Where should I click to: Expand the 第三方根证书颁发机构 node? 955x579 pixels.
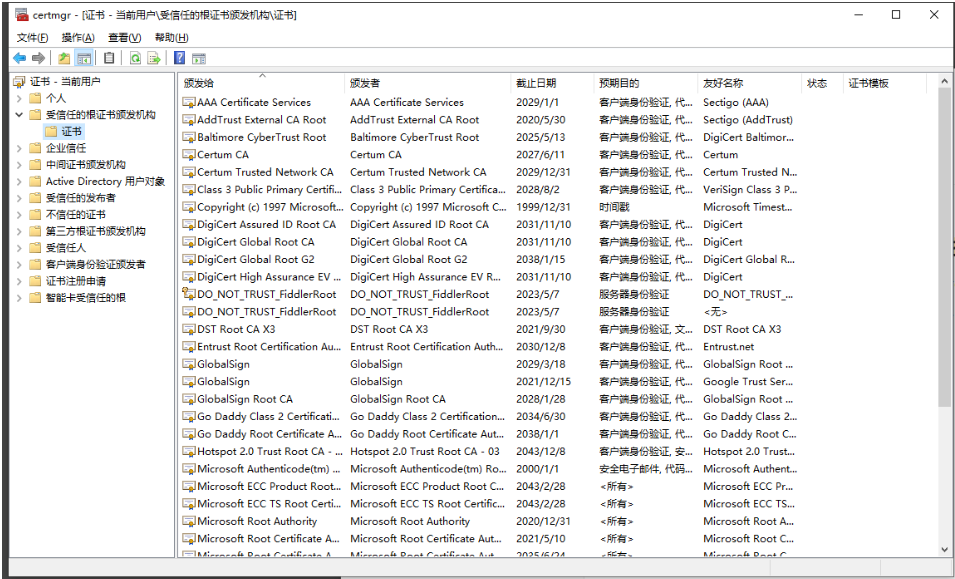click(19, 231)
